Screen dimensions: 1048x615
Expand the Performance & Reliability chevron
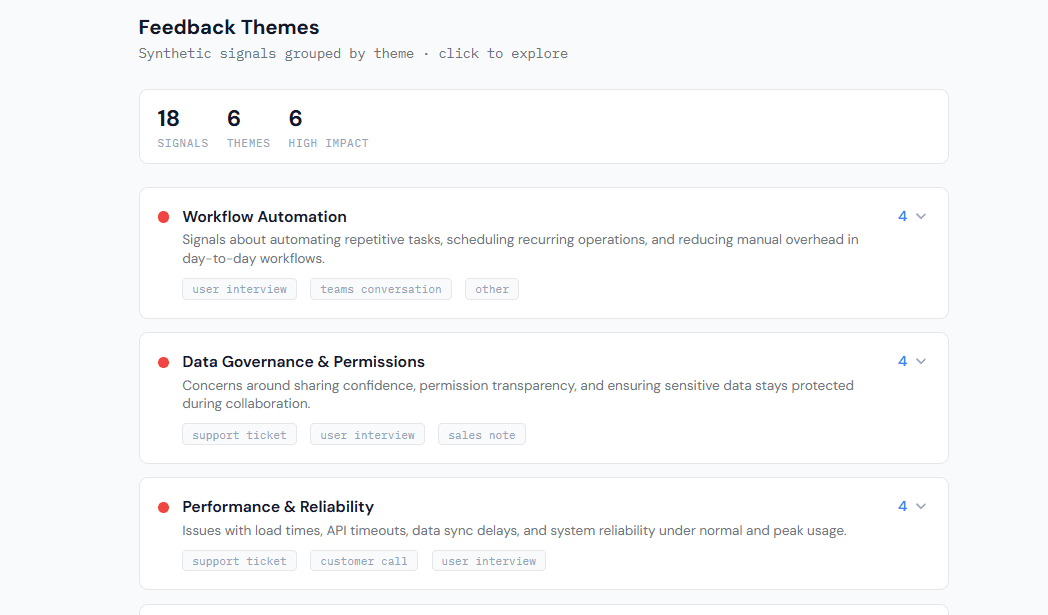pyautogui.click(x=921, y=507)
